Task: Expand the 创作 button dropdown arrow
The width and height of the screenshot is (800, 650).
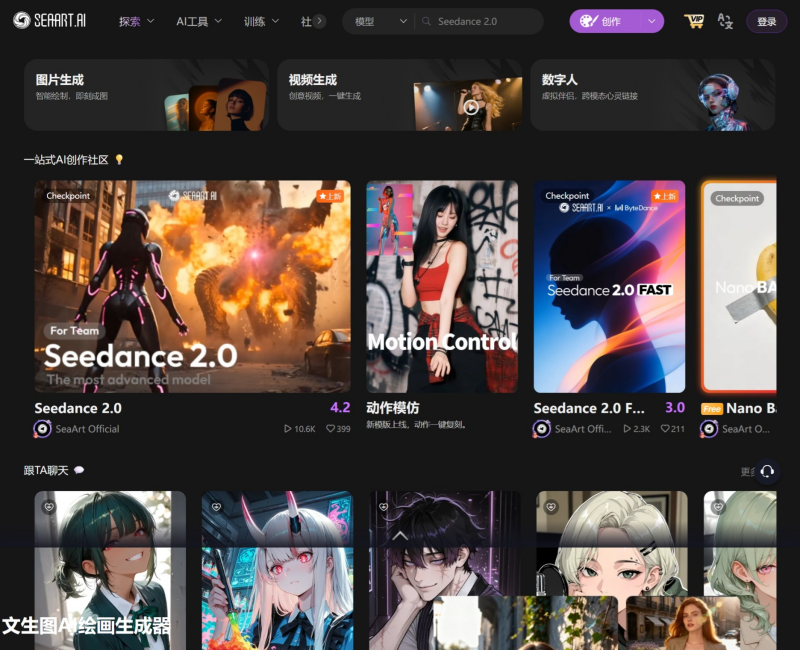Action: point(652,21)
